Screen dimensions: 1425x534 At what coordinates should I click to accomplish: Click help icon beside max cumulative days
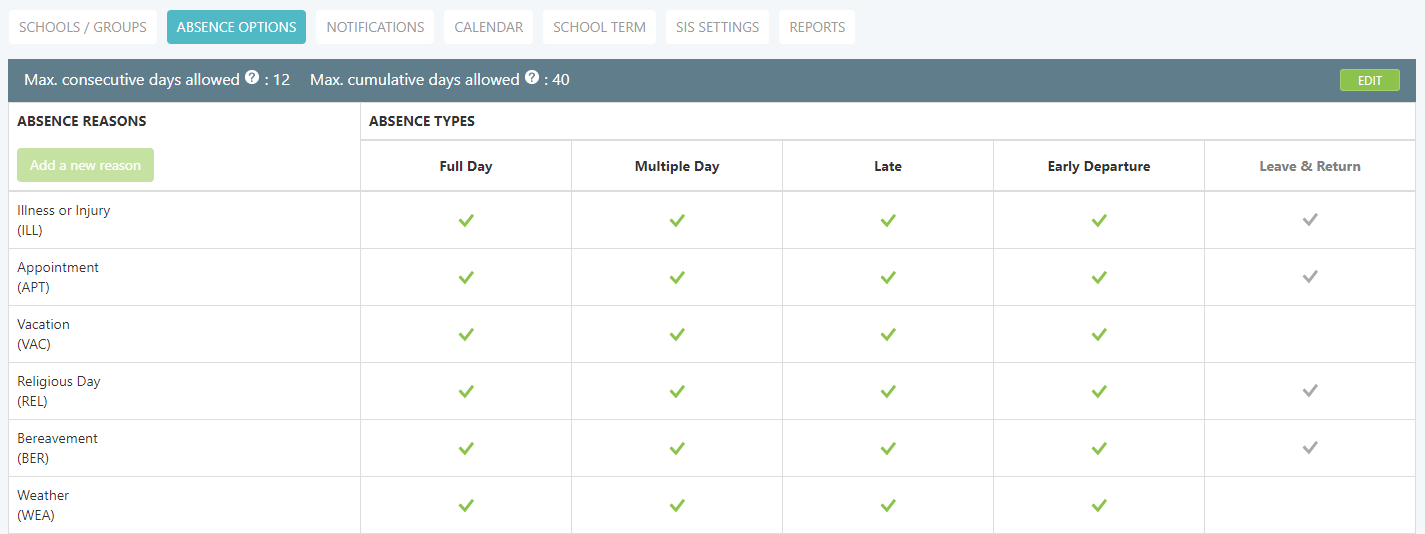coord(532,78)
